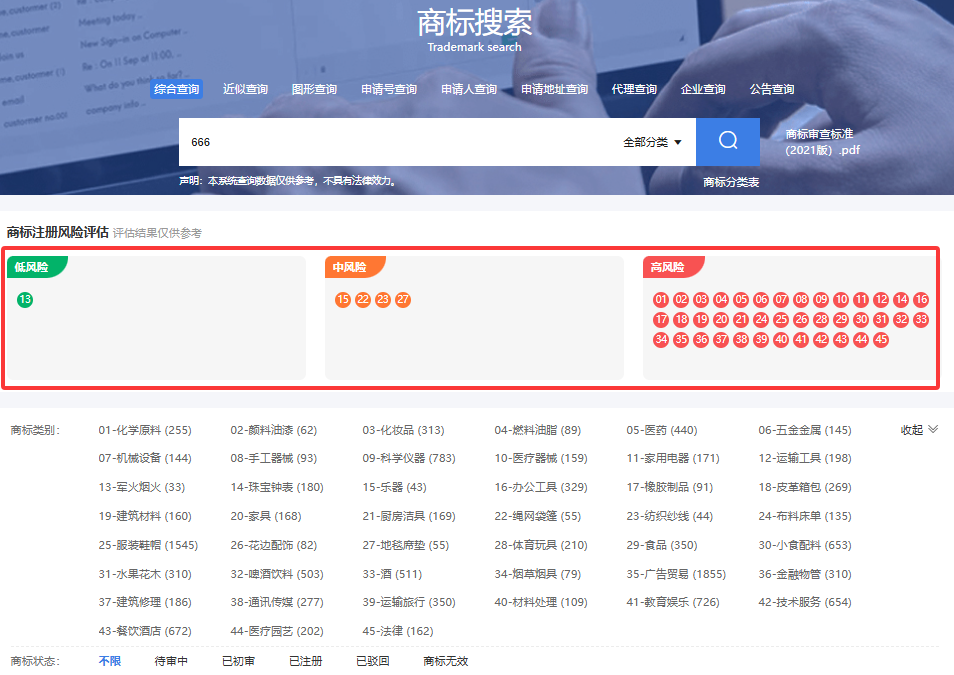Select the 已注册 status filter

click(x=305, y=661)
